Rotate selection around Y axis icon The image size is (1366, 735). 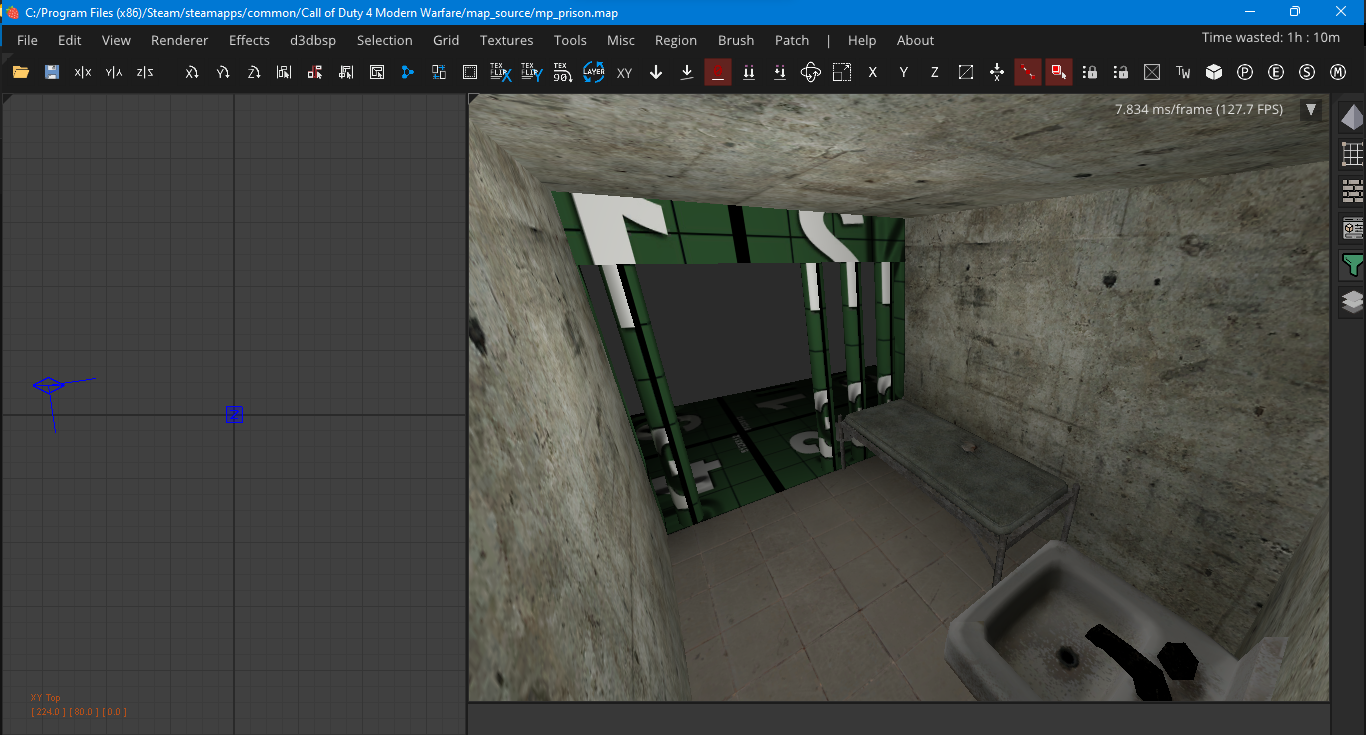(x=223, y=72)
